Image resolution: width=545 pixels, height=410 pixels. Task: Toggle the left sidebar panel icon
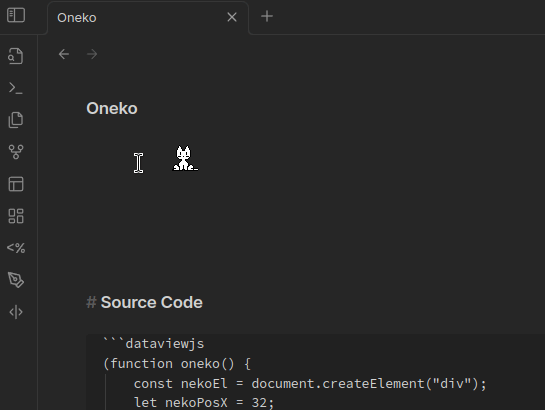16,15
